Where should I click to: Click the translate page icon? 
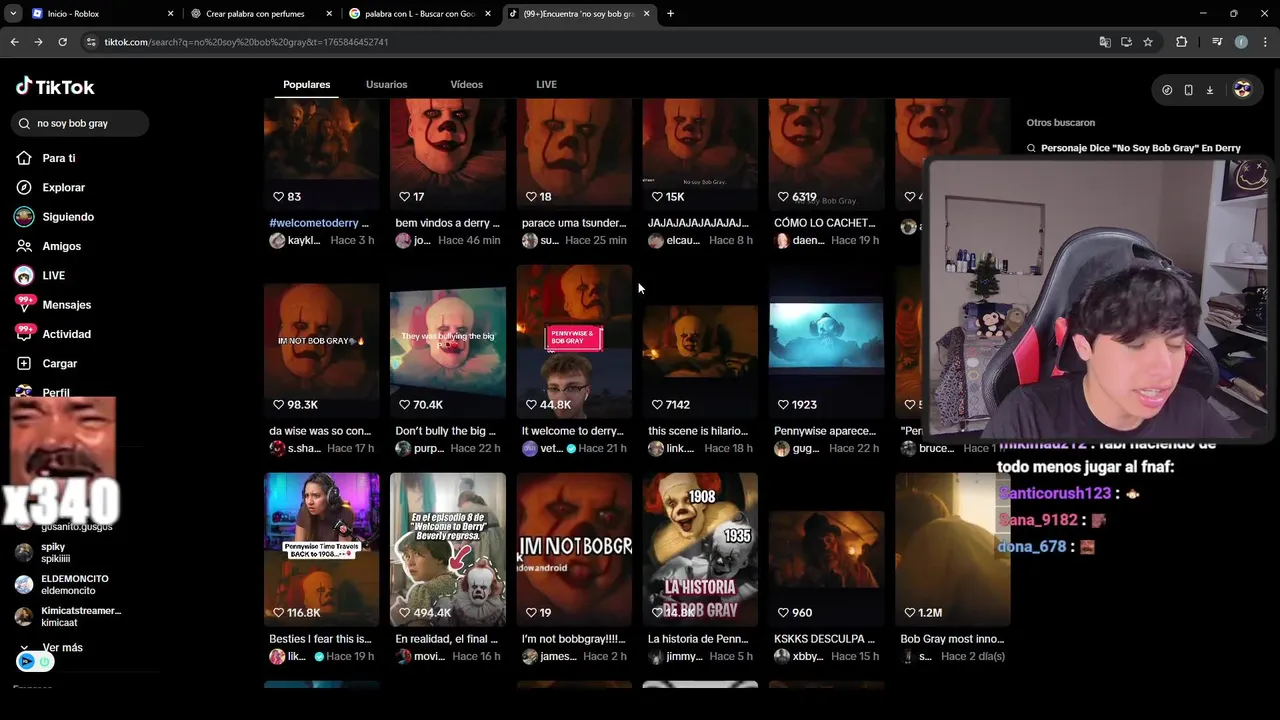[1105, 42]
